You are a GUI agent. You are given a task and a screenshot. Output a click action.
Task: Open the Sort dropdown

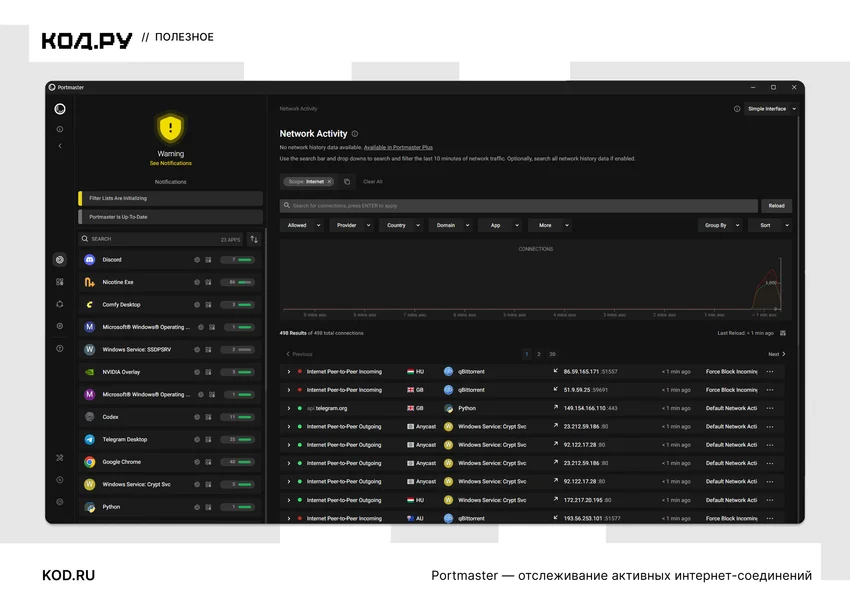(769, 226)
